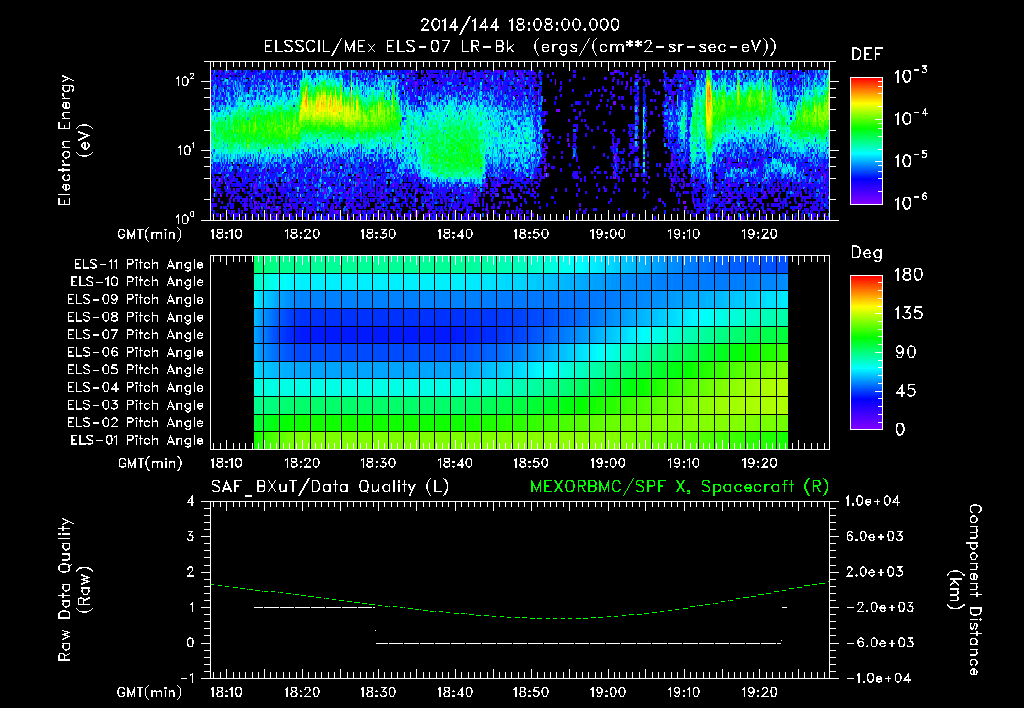Click the ELS-09 Pitch Angle row label
The width and height of the screenshot is (1024, 708).
click(x=135, y=300)
